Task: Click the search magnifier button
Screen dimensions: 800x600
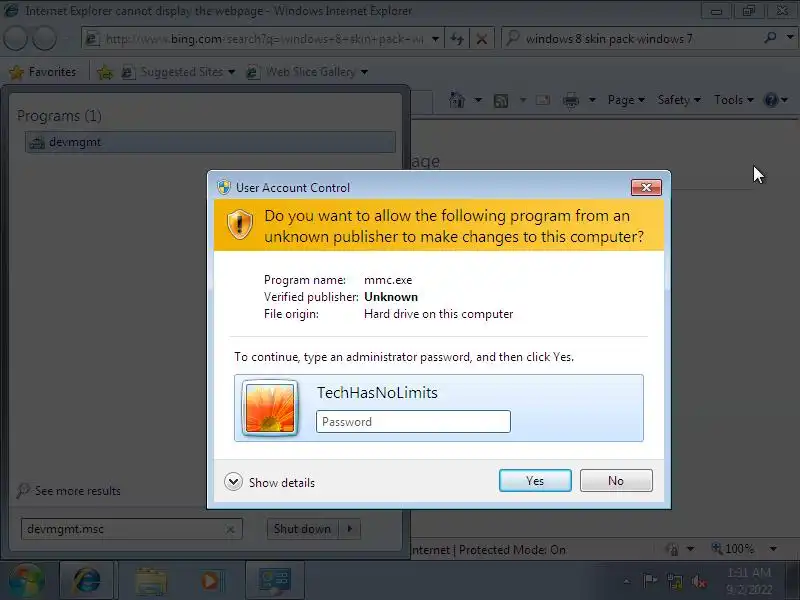Action: [770, 37]
